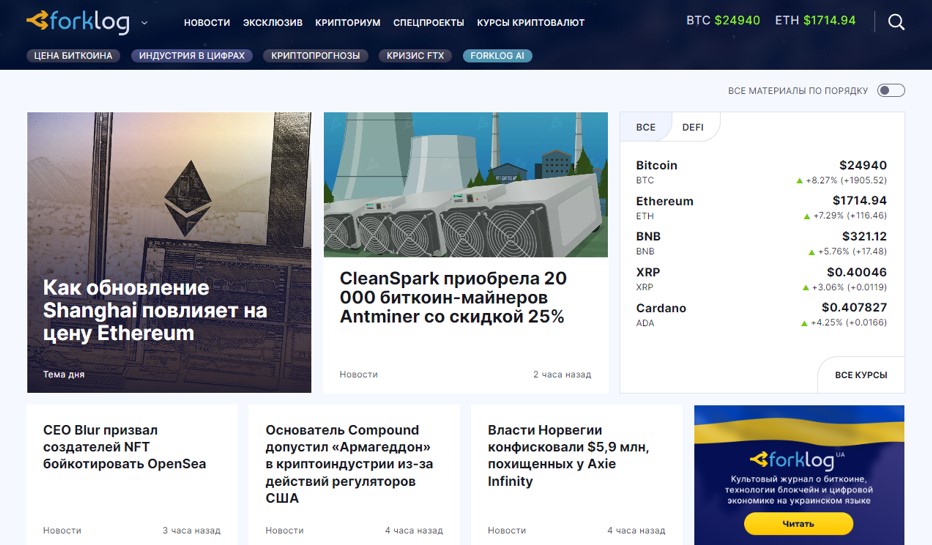Switch to the DEFI rates tab

[x=692, y=127]
